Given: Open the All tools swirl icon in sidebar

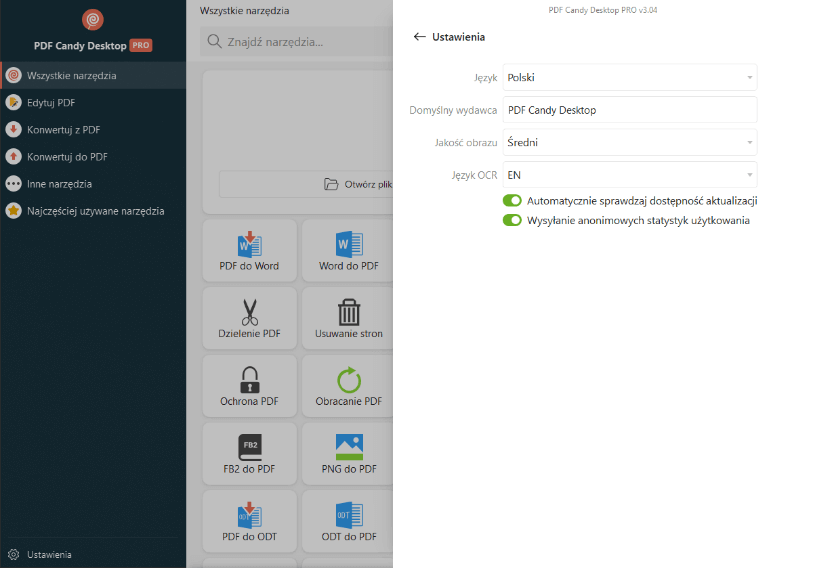Looking at the screenshot, I should pyautogui.click(x=13, y=76).
